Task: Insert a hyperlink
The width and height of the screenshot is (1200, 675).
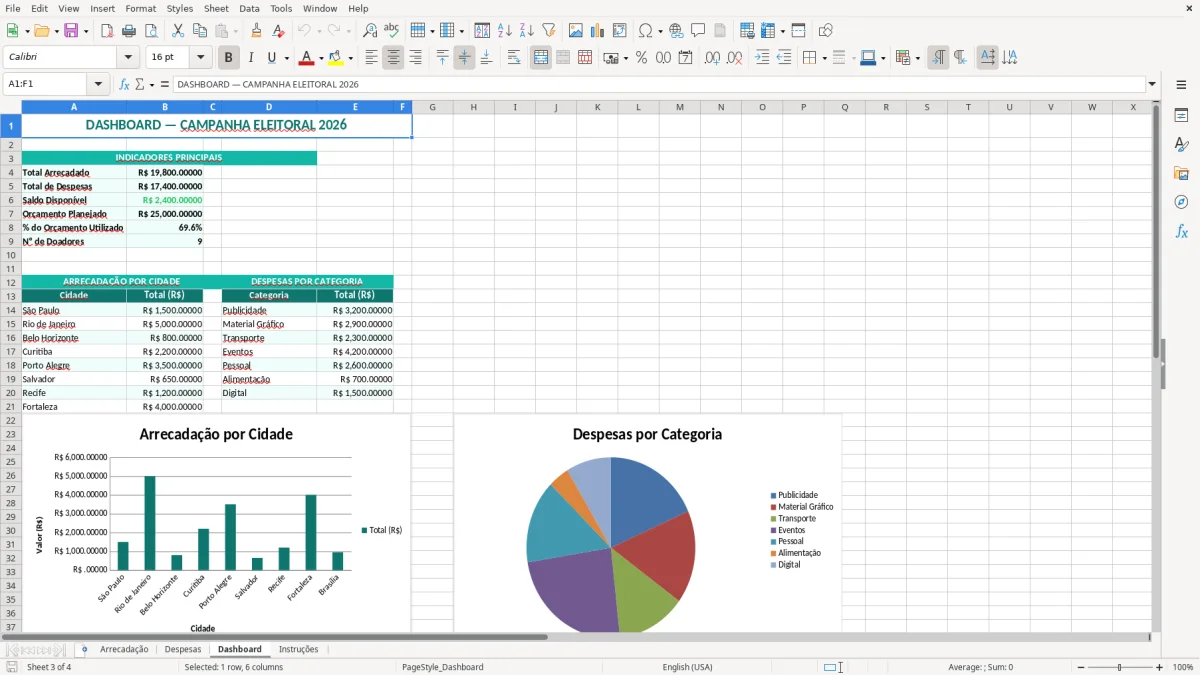Action: point(676,31)
